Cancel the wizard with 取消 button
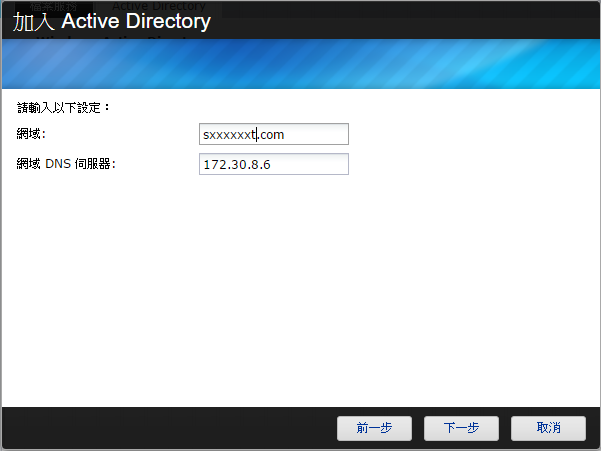Image resolution: width=601 pixels, height=451 pixels. click(548, 428)
